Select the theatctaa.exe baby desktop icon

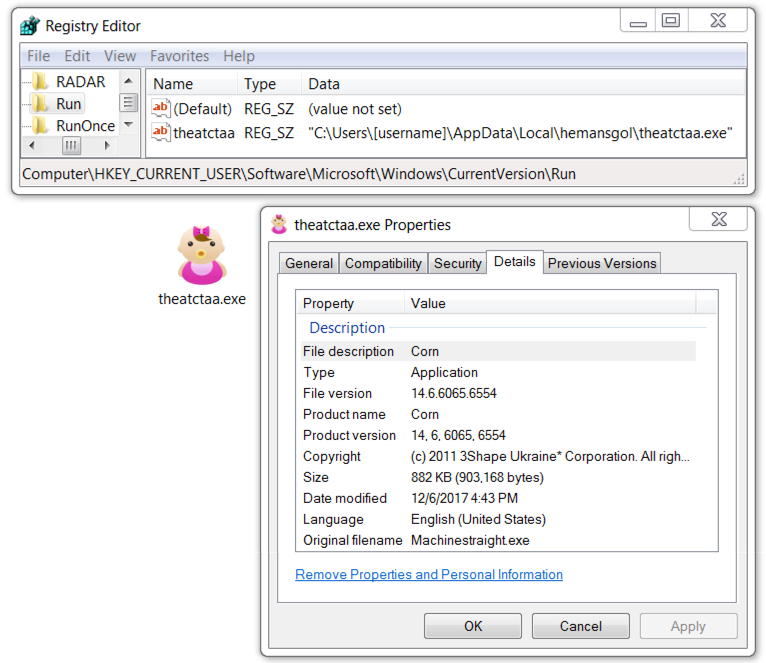click(201, 255)
